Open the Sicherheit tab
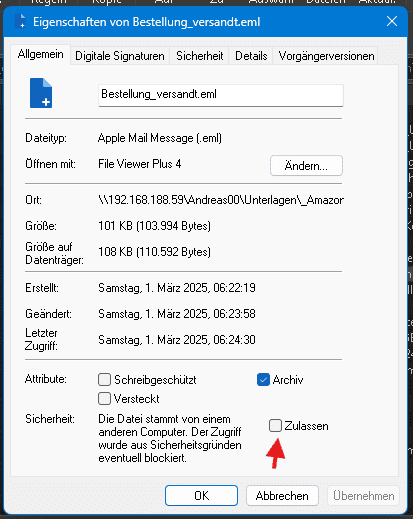 point(200,56)
